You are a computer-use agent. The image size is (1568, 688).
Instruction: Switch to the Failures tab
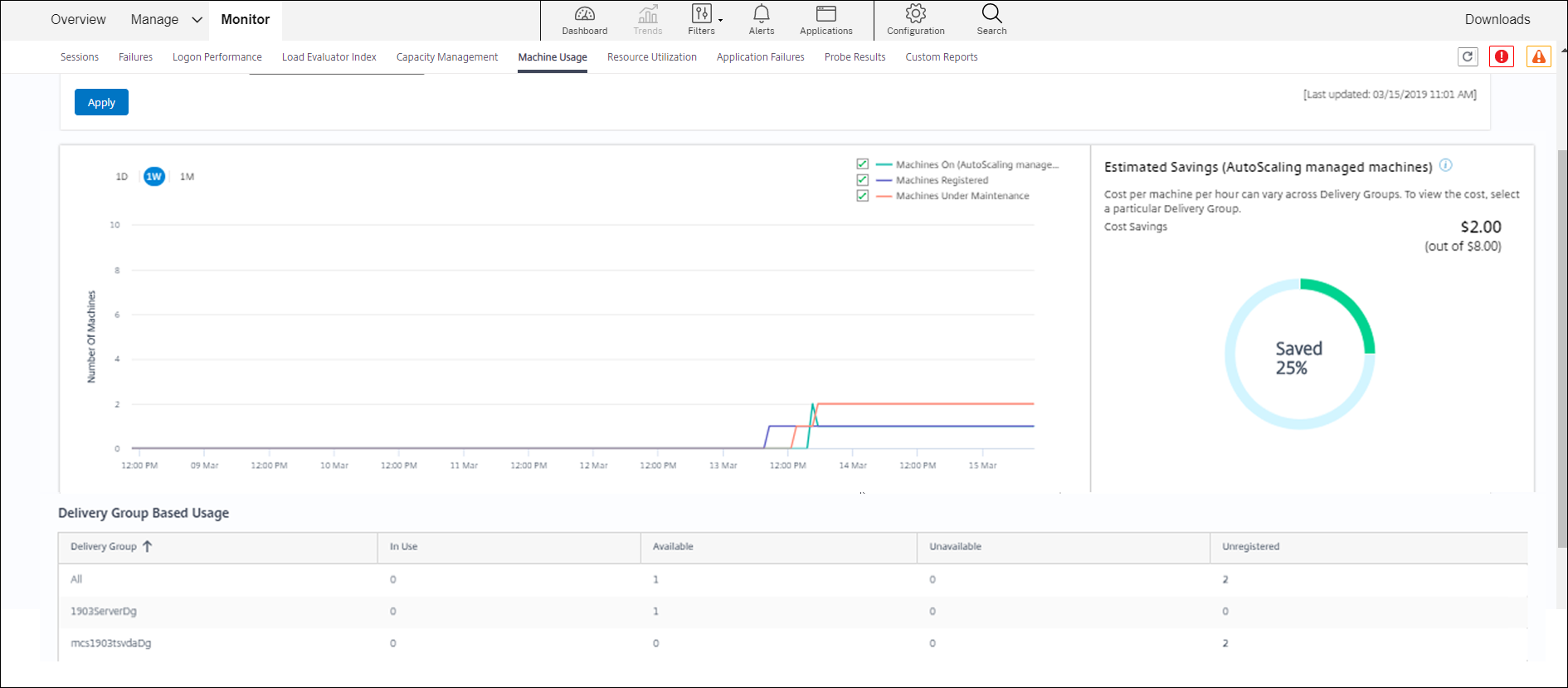coord(135,57)
